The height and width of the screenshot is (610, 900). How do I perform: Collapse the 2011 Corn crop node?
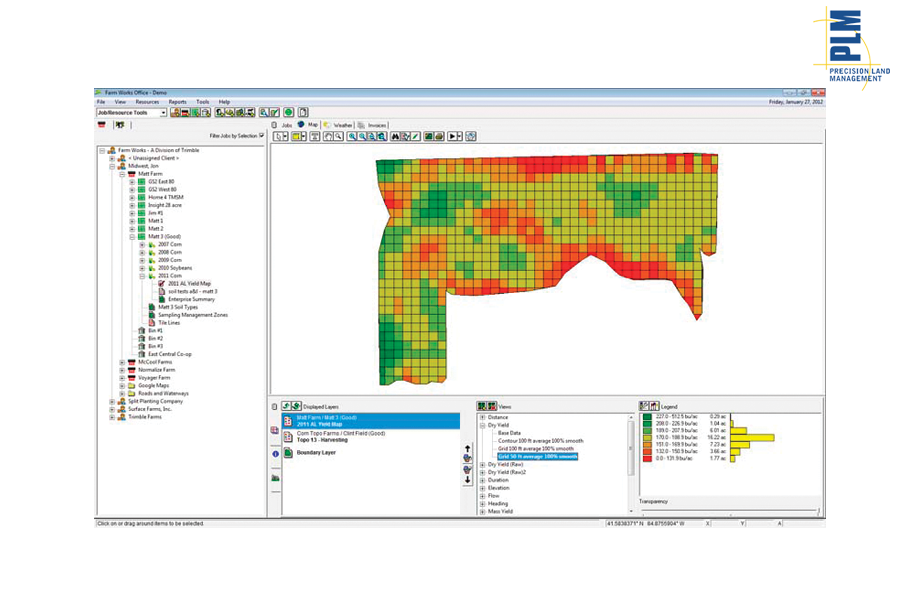point(142,275)
